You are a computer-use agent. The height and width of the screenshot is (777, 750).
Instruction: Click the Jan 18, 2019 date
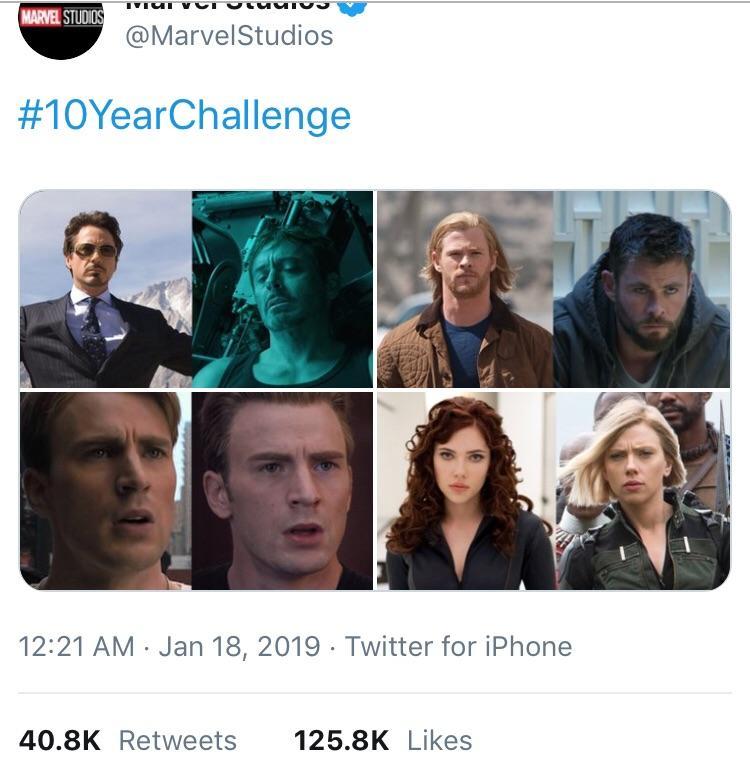pos(238,646)
